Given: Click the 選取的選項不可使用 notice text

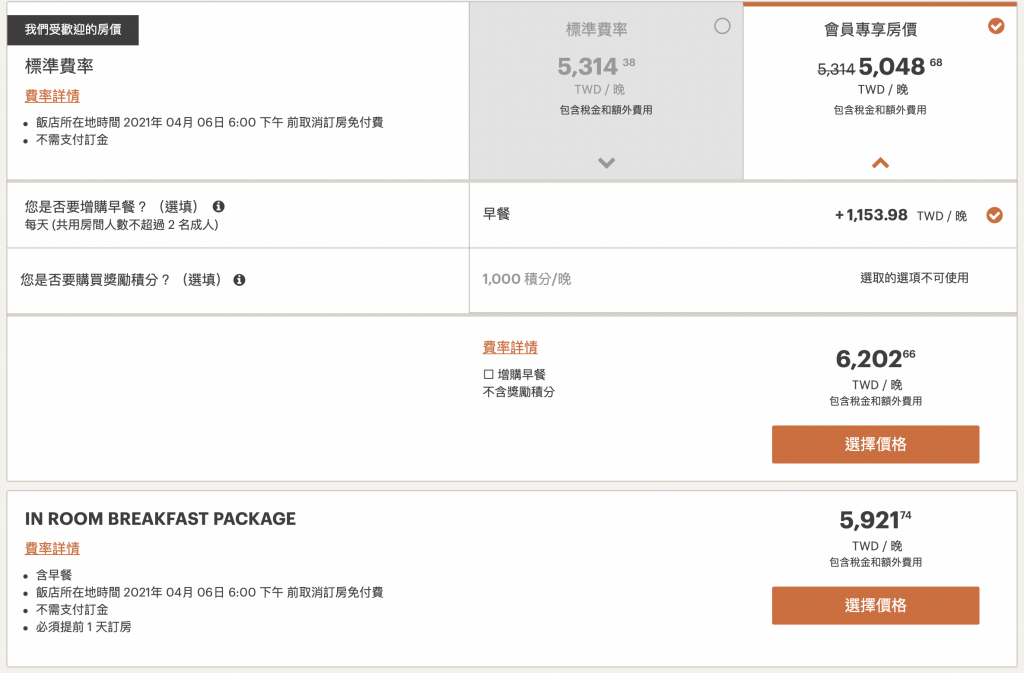Looking at the screenshot, I should tap(914, 278).
